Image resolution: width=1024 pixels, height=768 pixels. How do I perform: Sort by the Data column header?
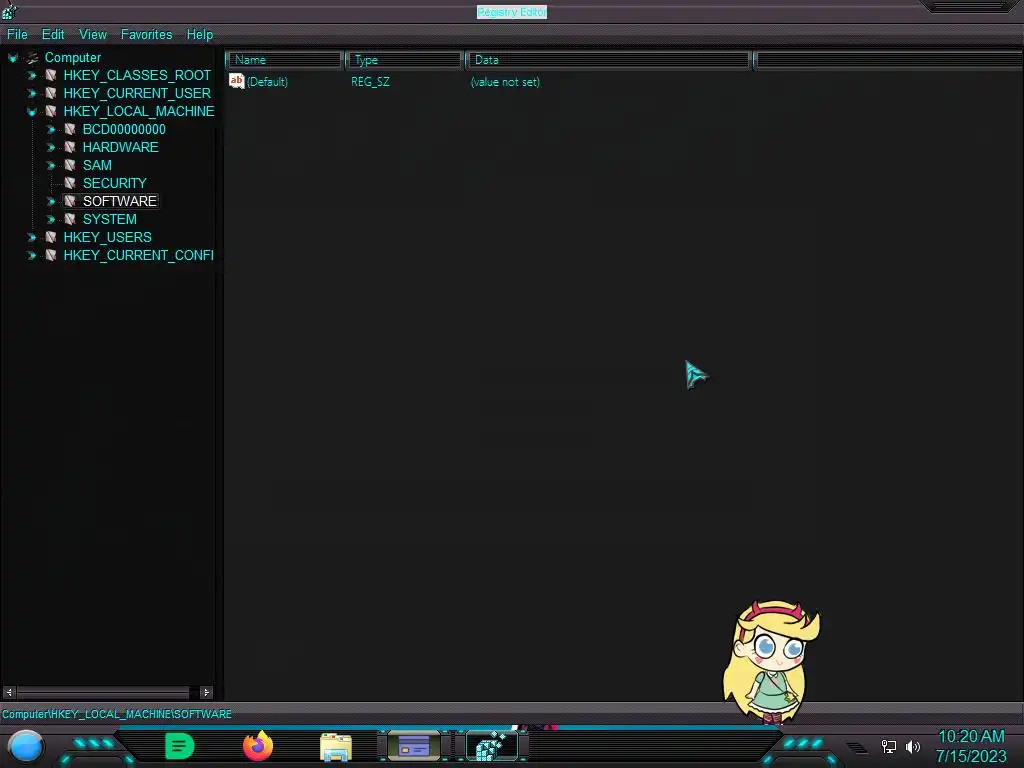coord(608,60)
